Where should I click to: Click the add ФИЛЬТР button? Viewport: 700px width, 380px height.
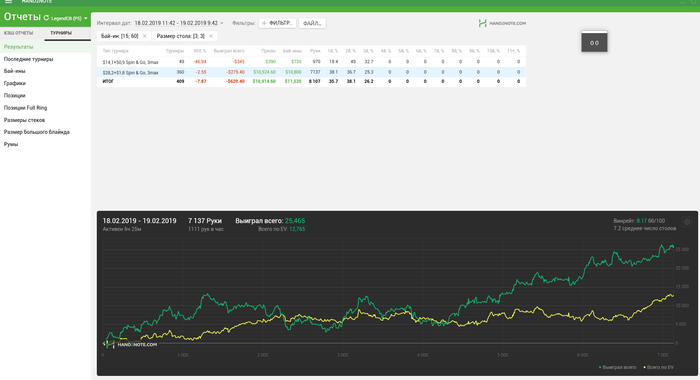277,23
